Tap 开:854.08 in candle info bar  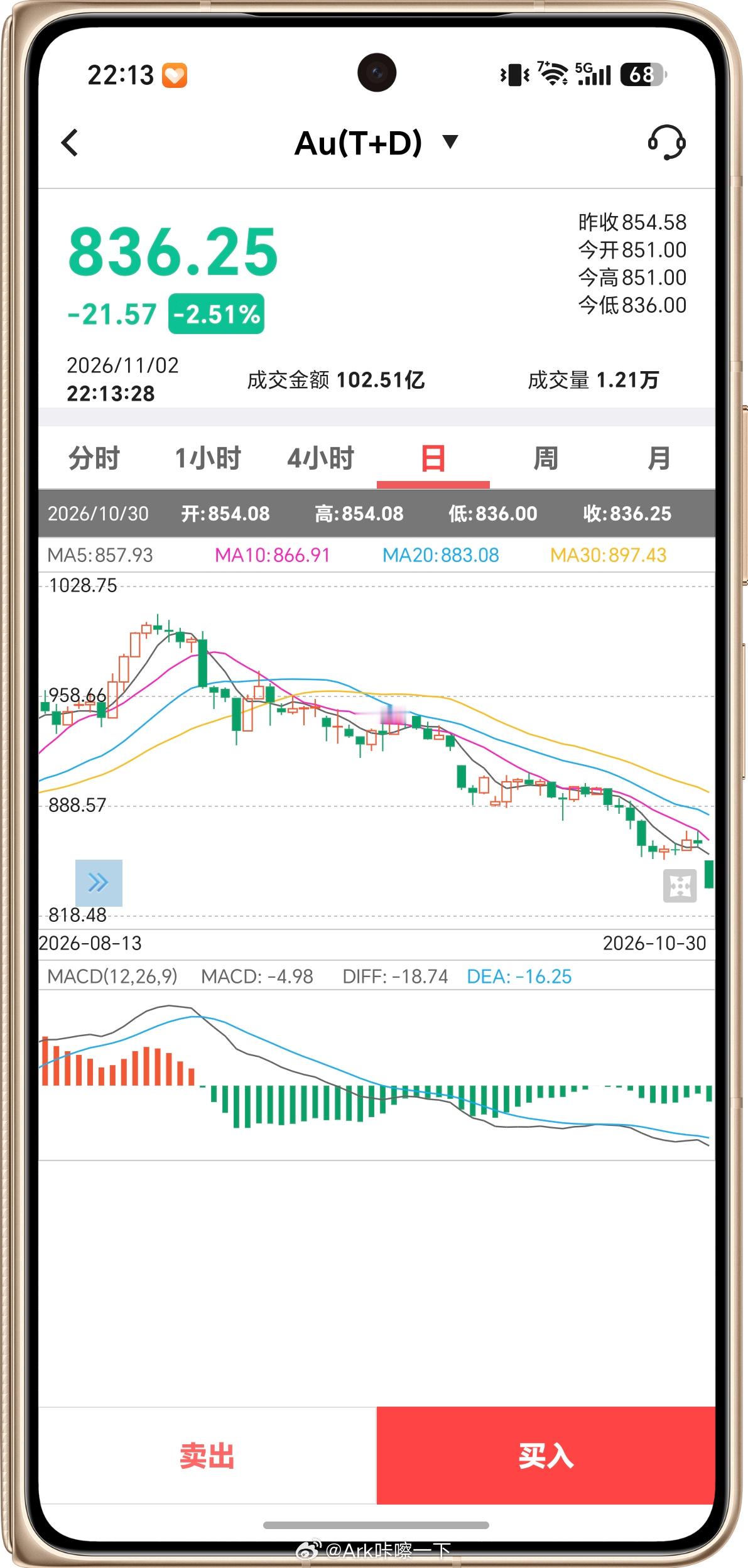coord(225,514)
